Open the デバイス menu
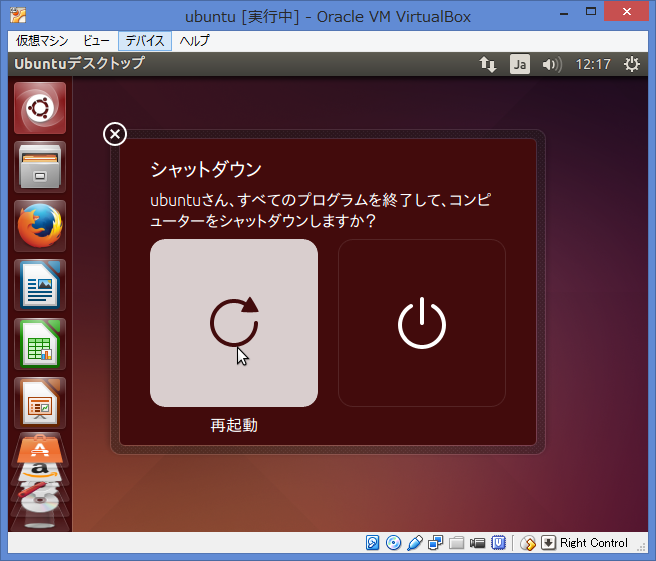The height and width of the screenshot is (561, 656). [145, 41]
